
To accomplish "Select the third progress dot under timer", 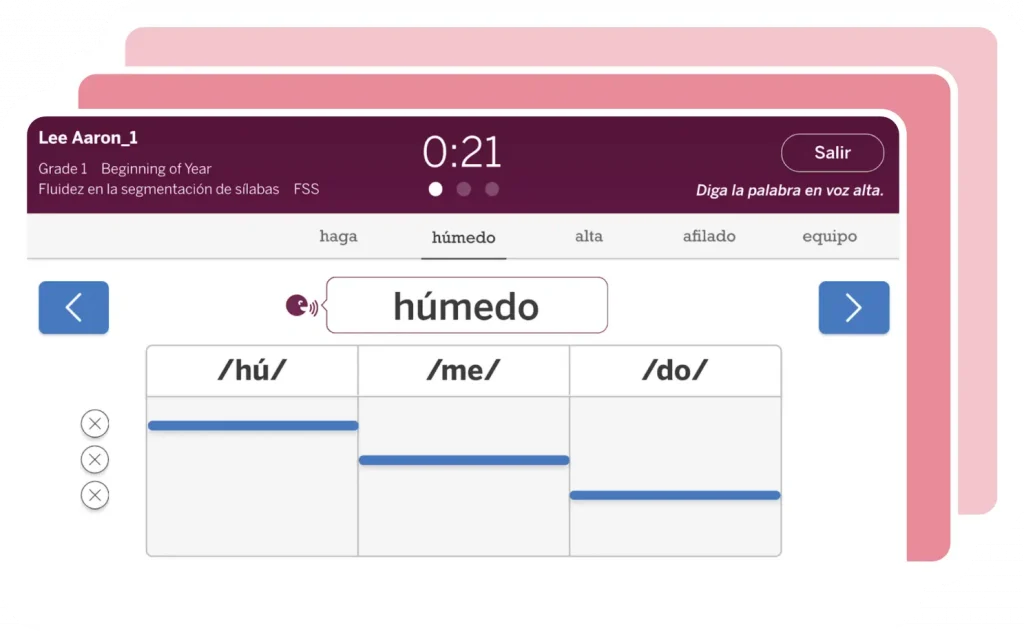I will tap(491, 189).
